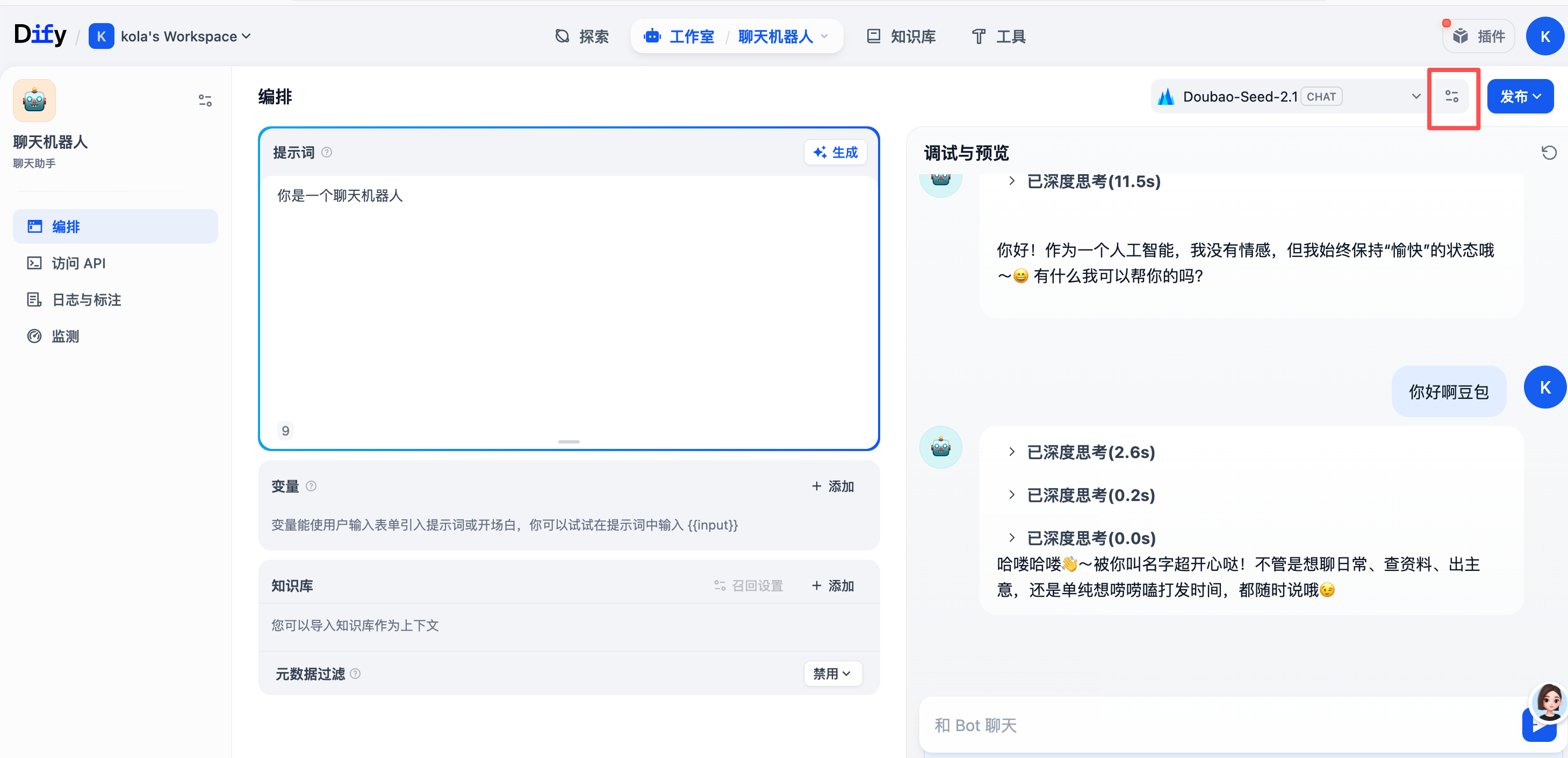
Task: Click the Dify logo
Action: click(x=40, y=35)
